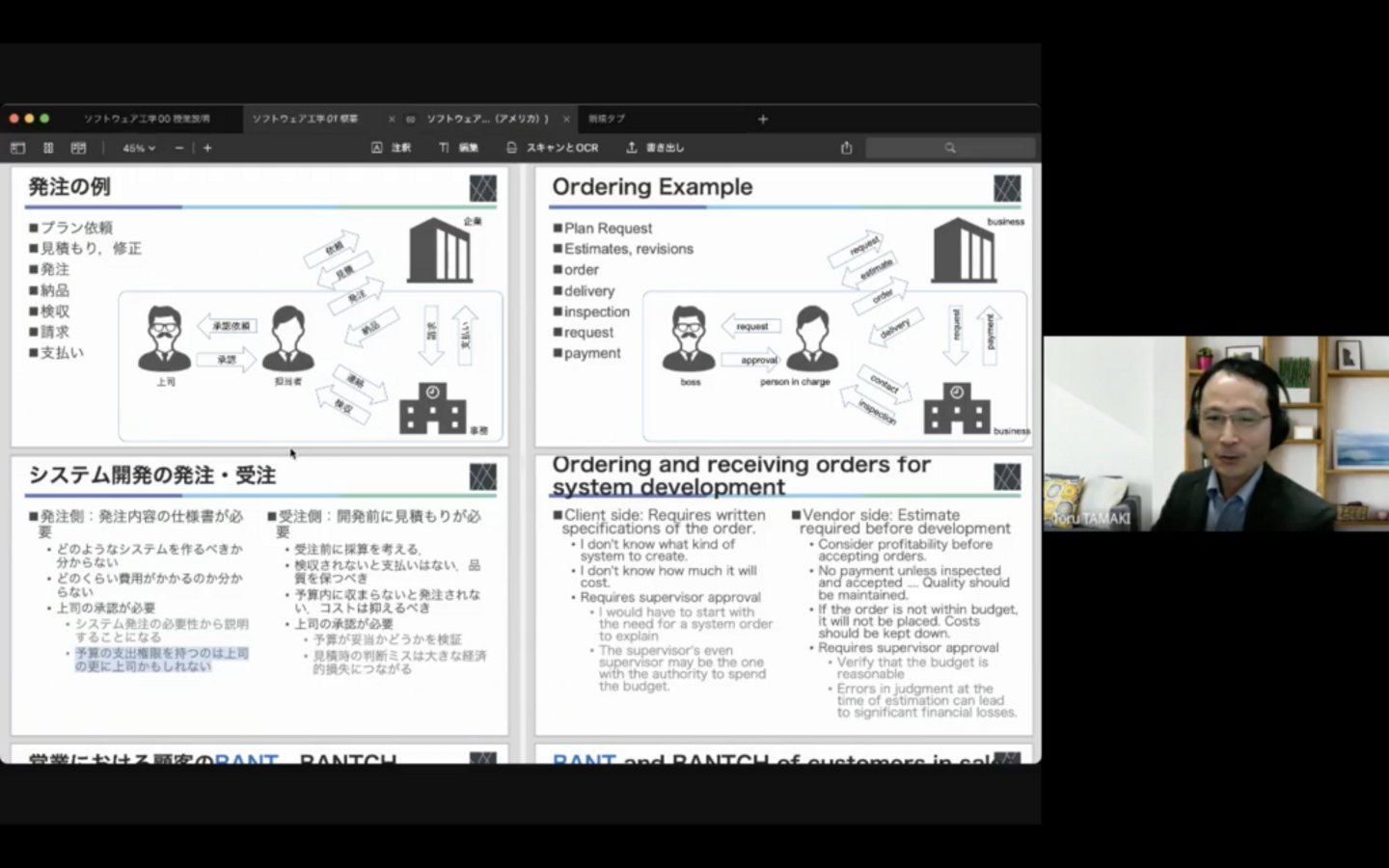
Task: Click Toru TAMAKI's video tile
Action: click(1215, 433)
